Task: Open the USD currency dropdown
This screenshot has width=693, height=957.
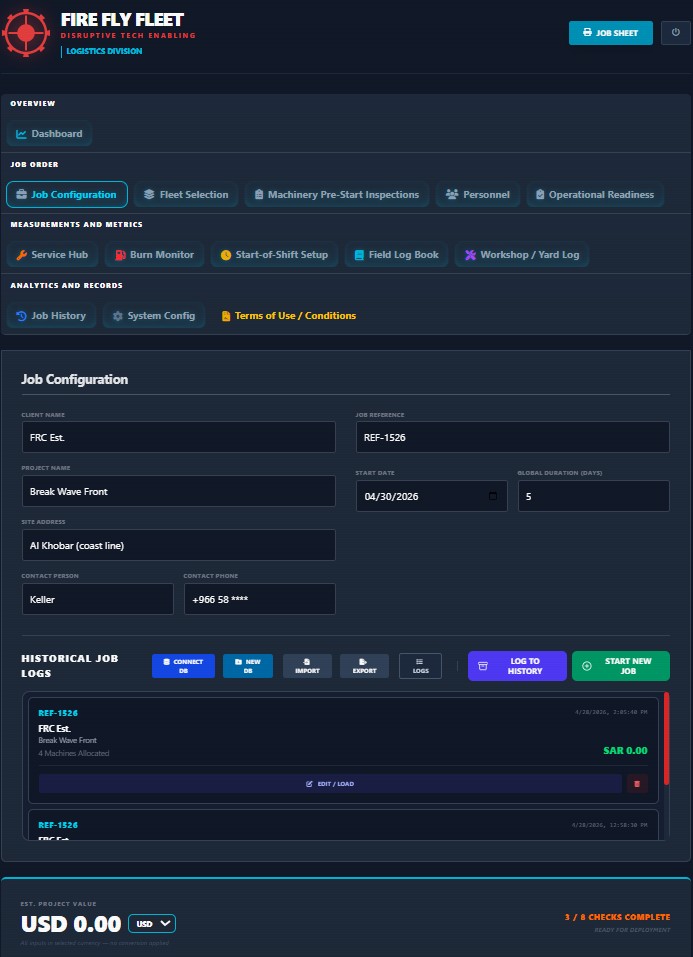Action: [152, 923]
